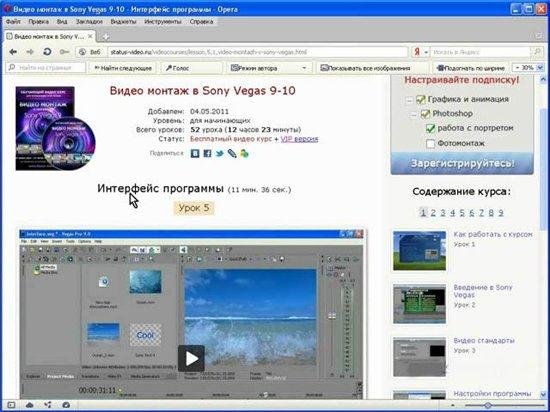550x412 pixels.
Task: Open the 'Правка' menu
Action: pos(39,21)
